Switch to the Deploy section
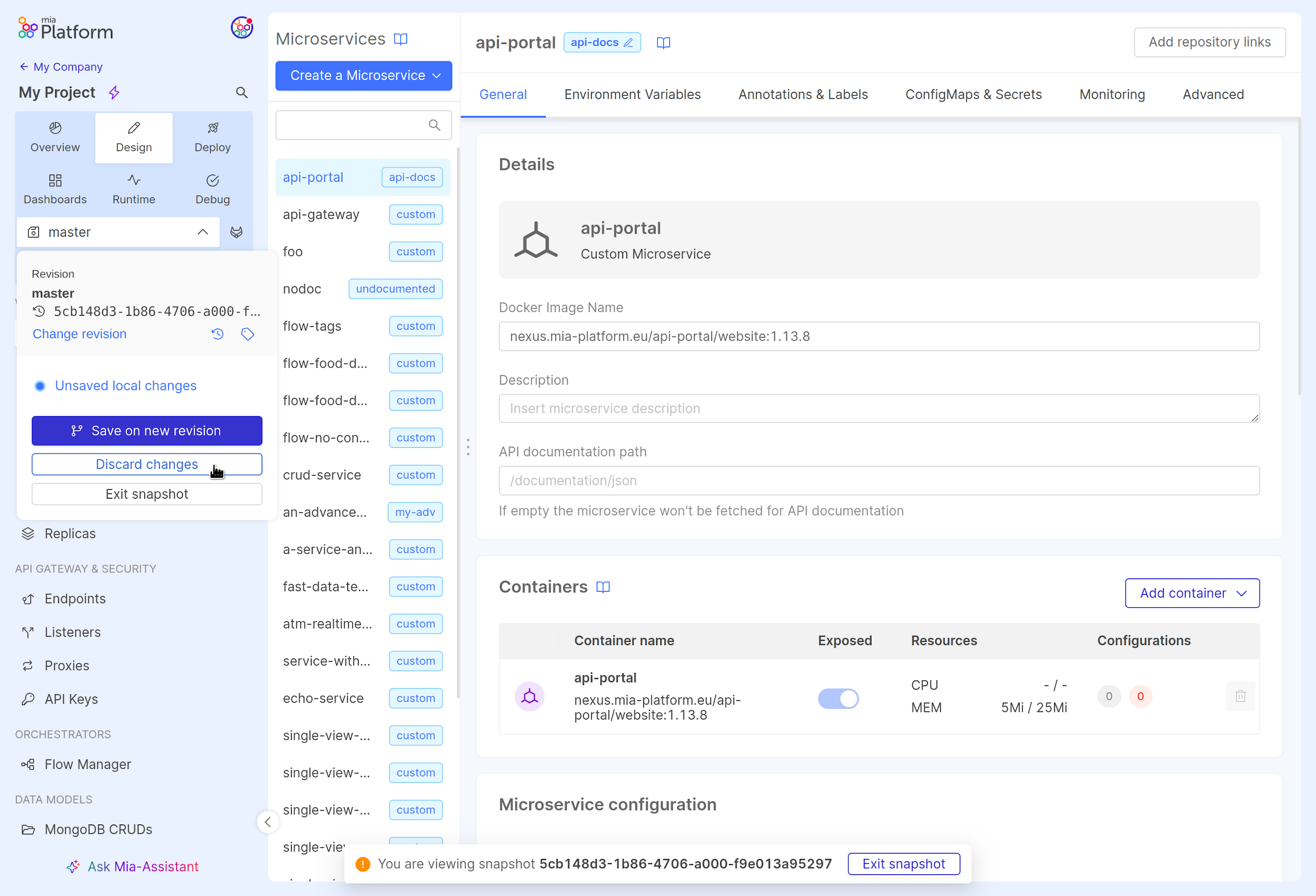Image resolution: width=1316 pixels, height=896 pixels. click(x=212, y=137)
